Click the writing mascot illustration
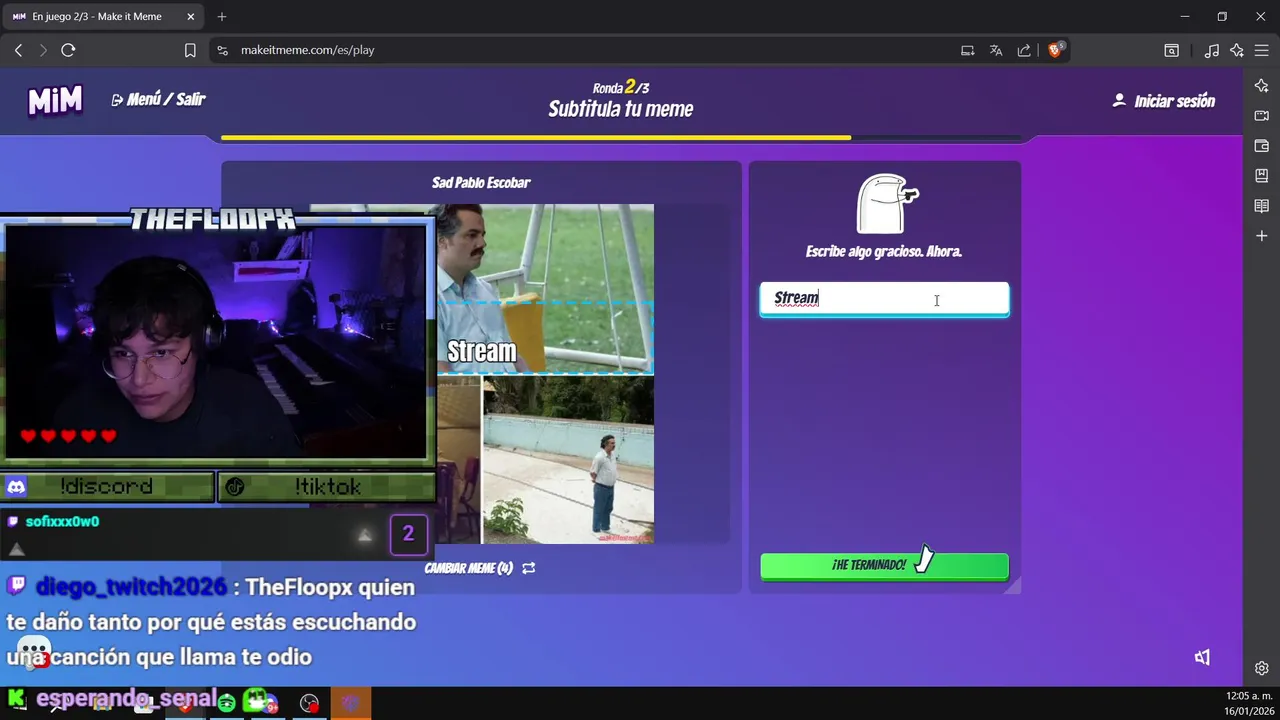1280x720 pixels. [885, 203]
